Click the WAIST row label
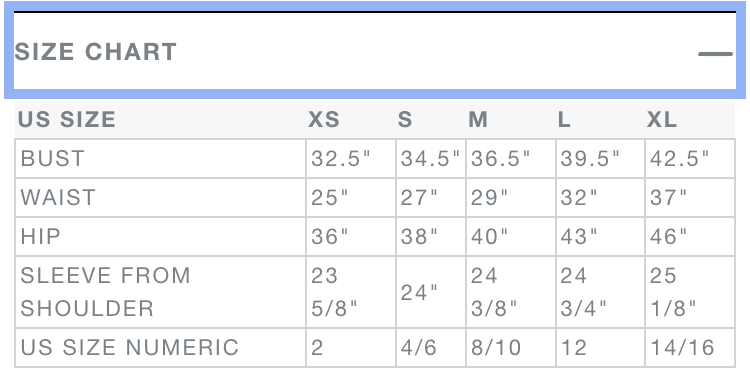750x370 pixels. (x=58, y=197)
